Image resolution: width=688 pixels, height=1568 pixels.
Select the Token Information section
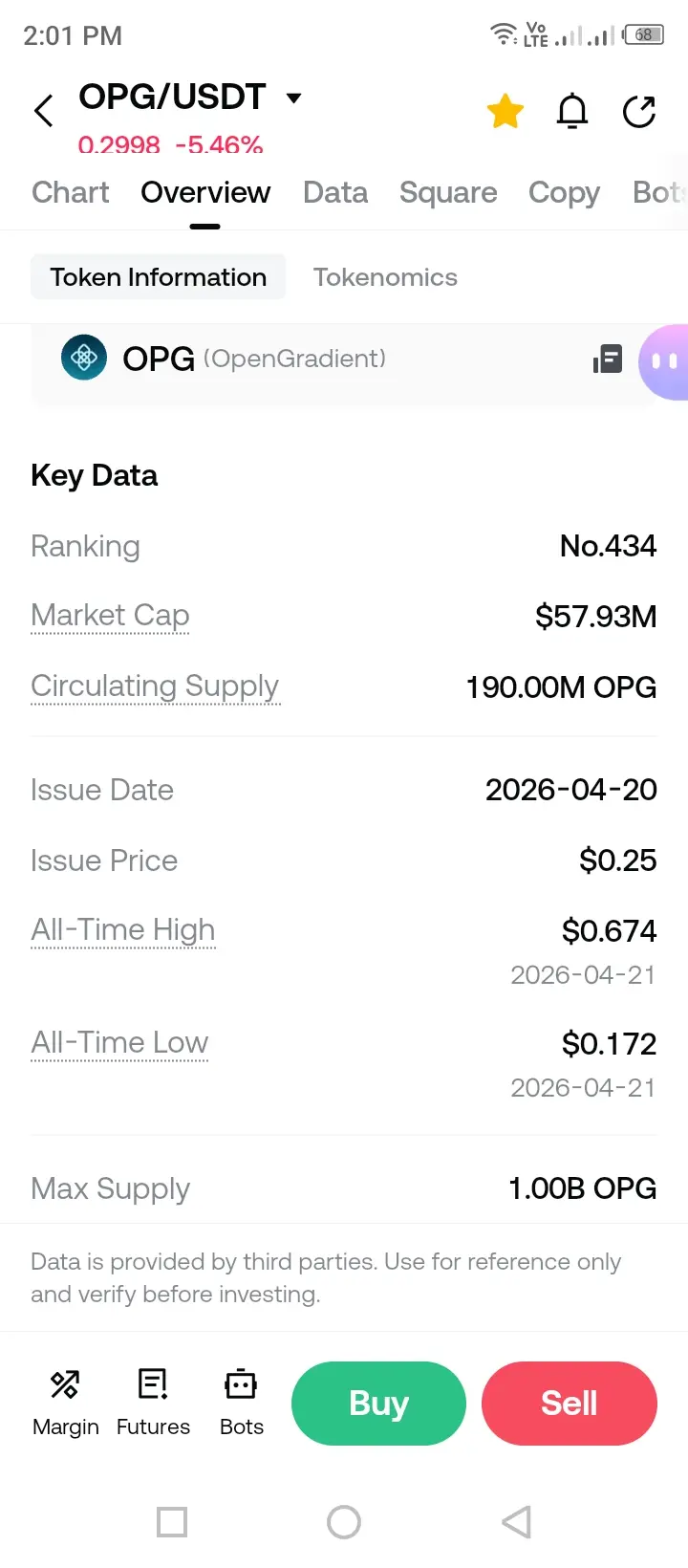tap(159, 277)
